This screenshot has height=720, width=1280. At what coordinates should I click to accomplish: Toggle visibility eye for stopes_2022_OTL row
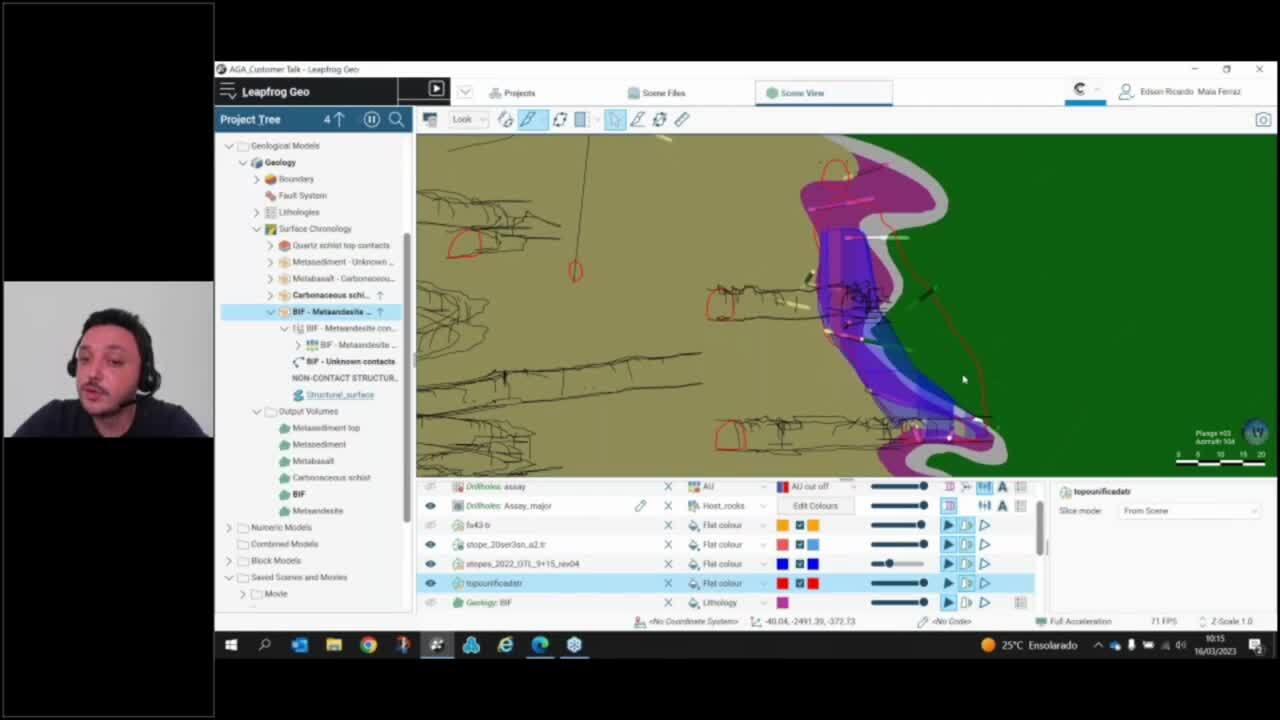click(430, 564)
